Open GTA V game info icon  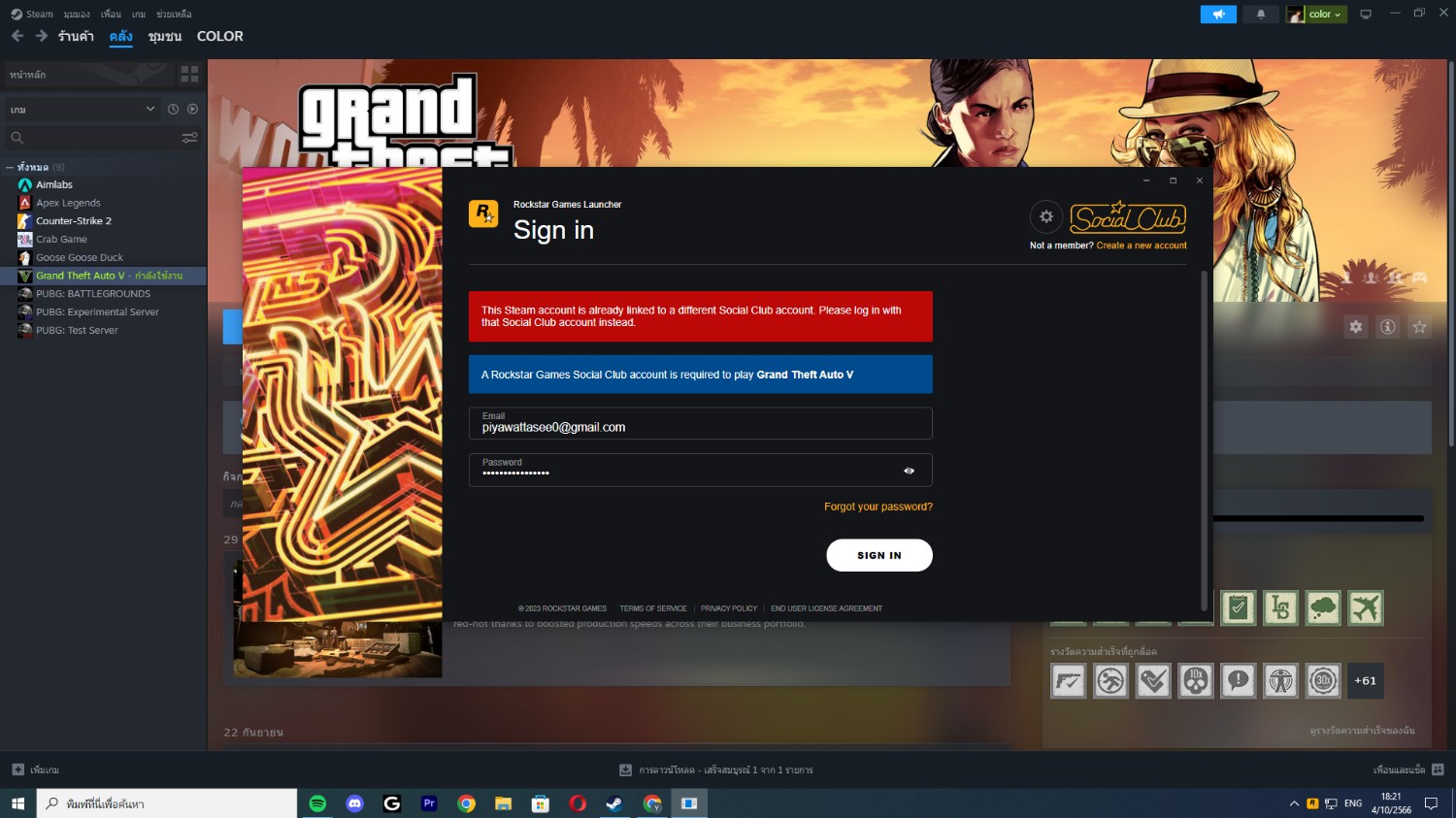pyautogui.click(x=1388, y=327)
